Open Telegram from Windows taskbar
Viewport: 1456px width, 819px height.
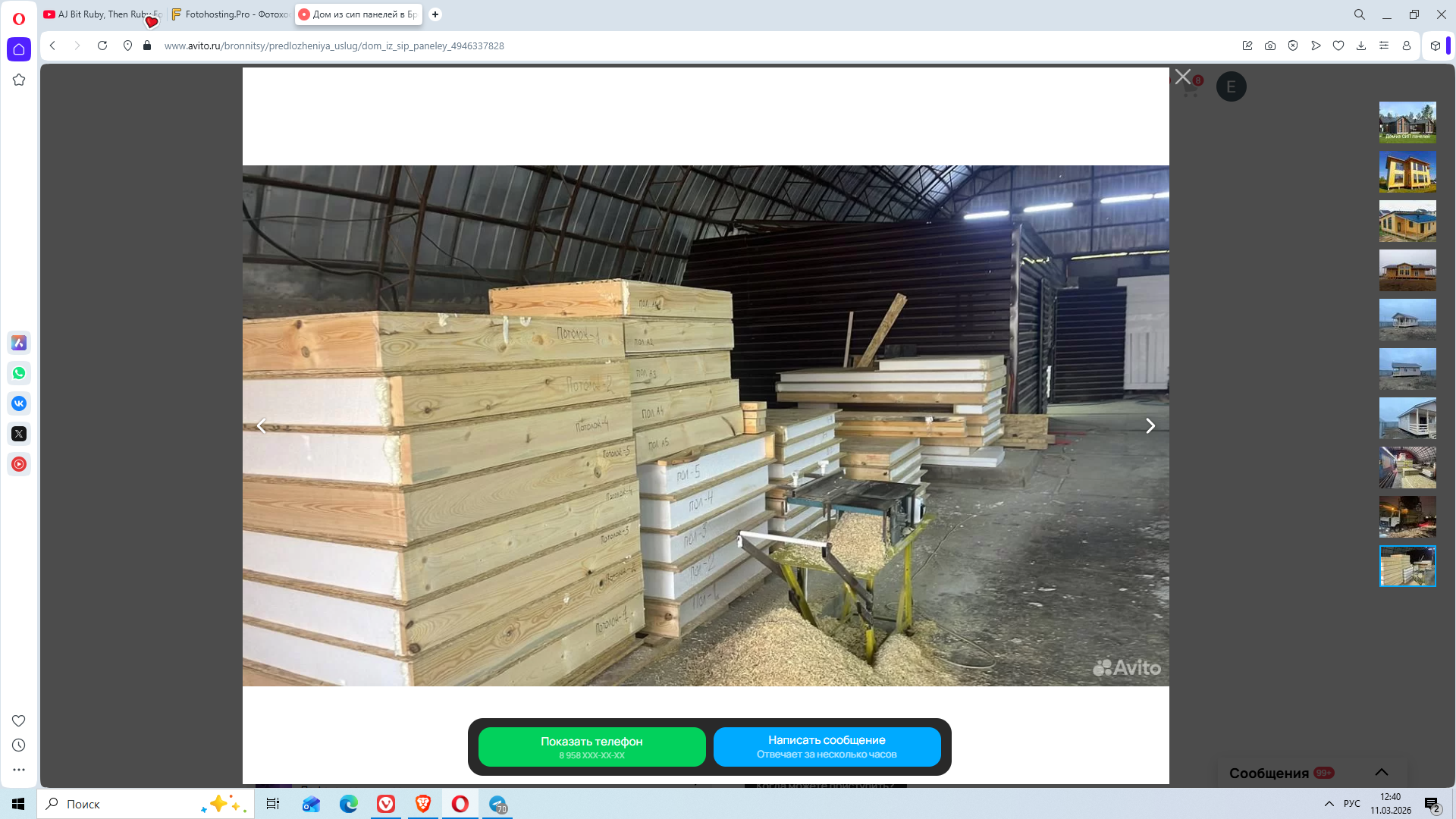[497, 804]
